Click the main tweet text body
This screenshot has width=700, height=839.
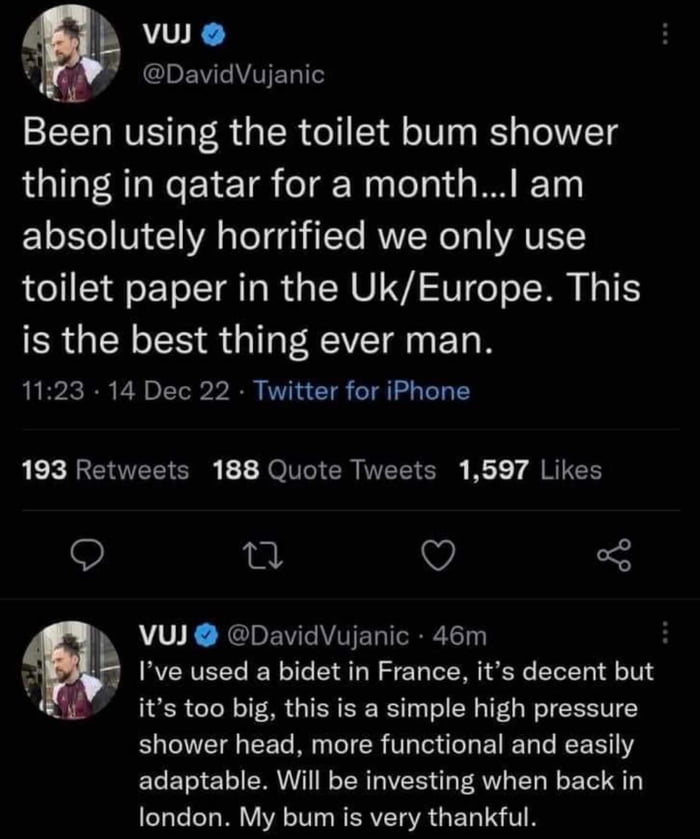coord(330,233)
